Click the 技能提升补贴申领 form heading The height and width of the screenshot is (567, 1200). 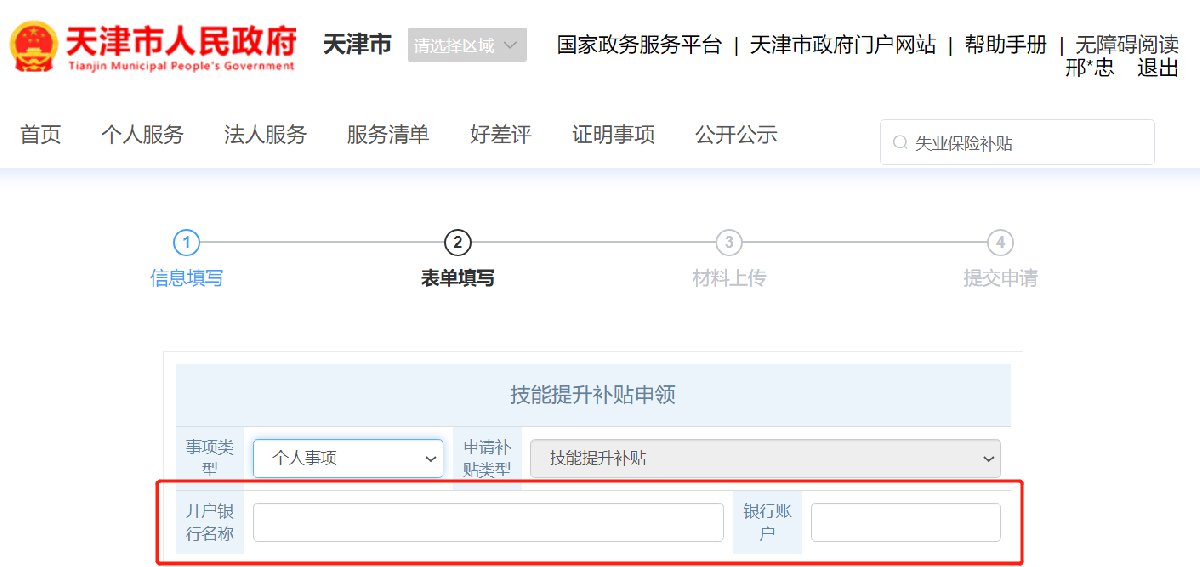[593, 395]
